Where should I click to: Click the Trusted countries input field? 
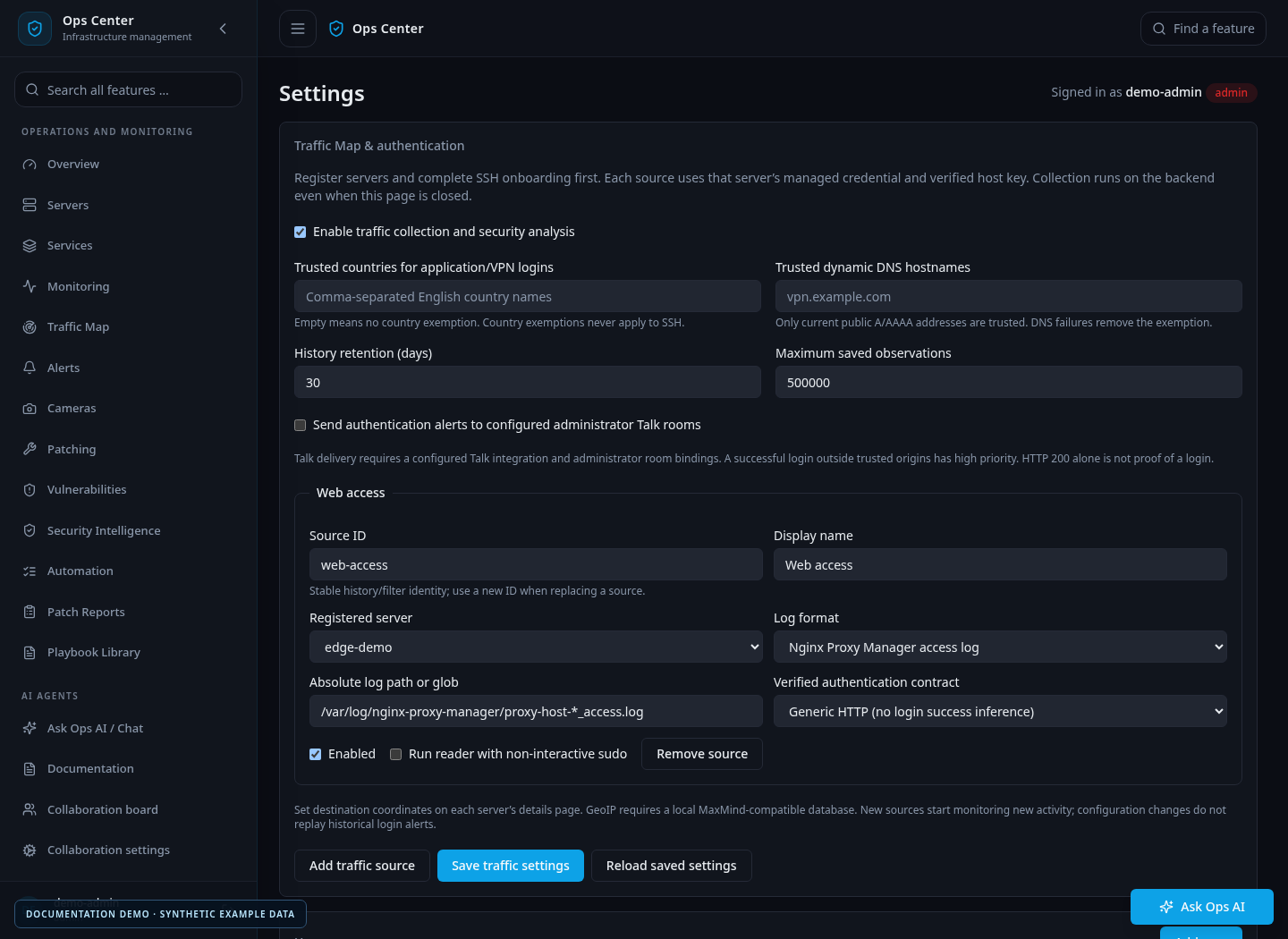click(x=528, y=297)
